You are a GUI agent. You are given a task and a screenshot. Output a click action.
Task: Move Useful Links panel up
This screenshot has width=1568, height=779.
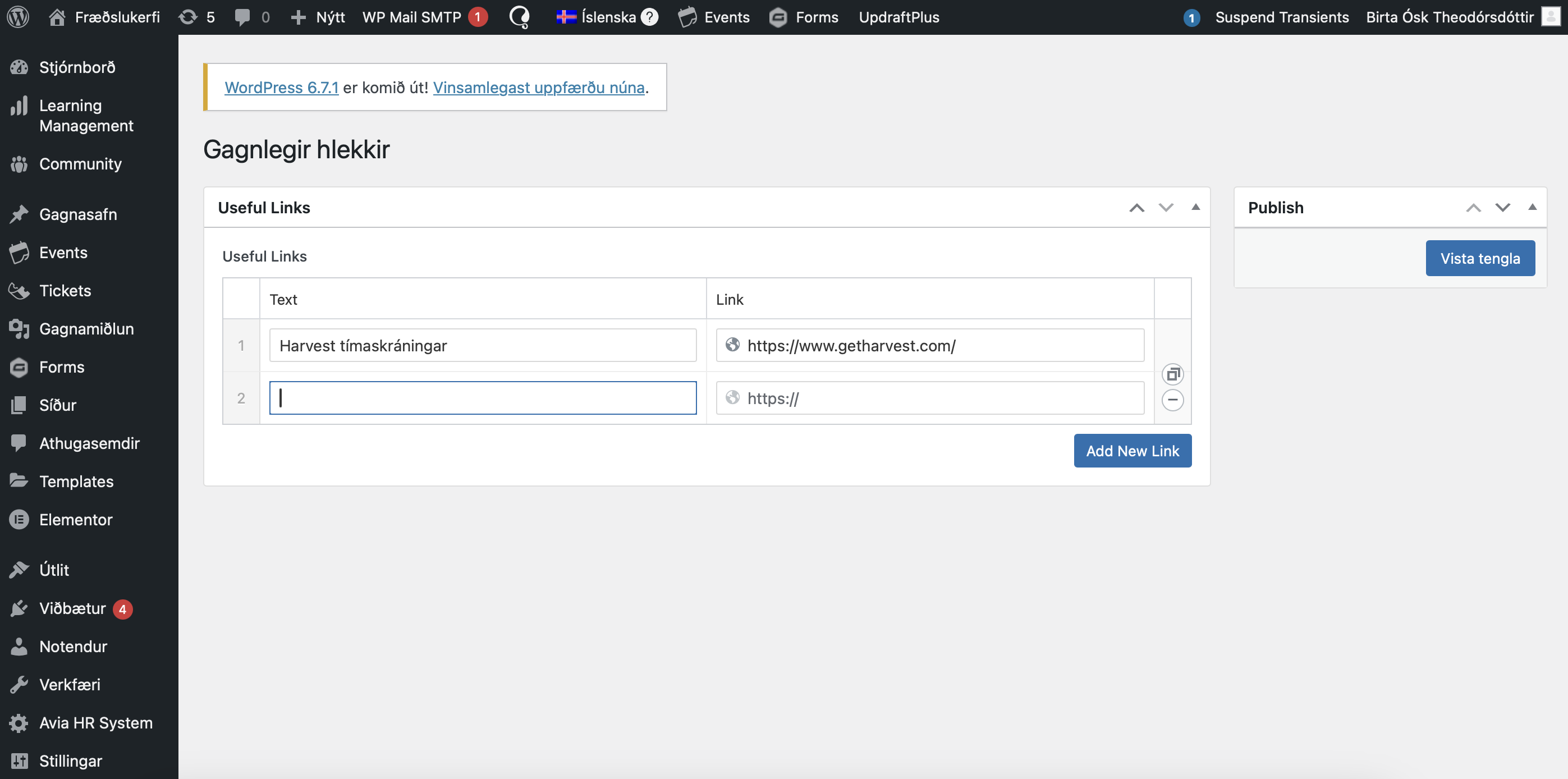tap(1136, 208)
